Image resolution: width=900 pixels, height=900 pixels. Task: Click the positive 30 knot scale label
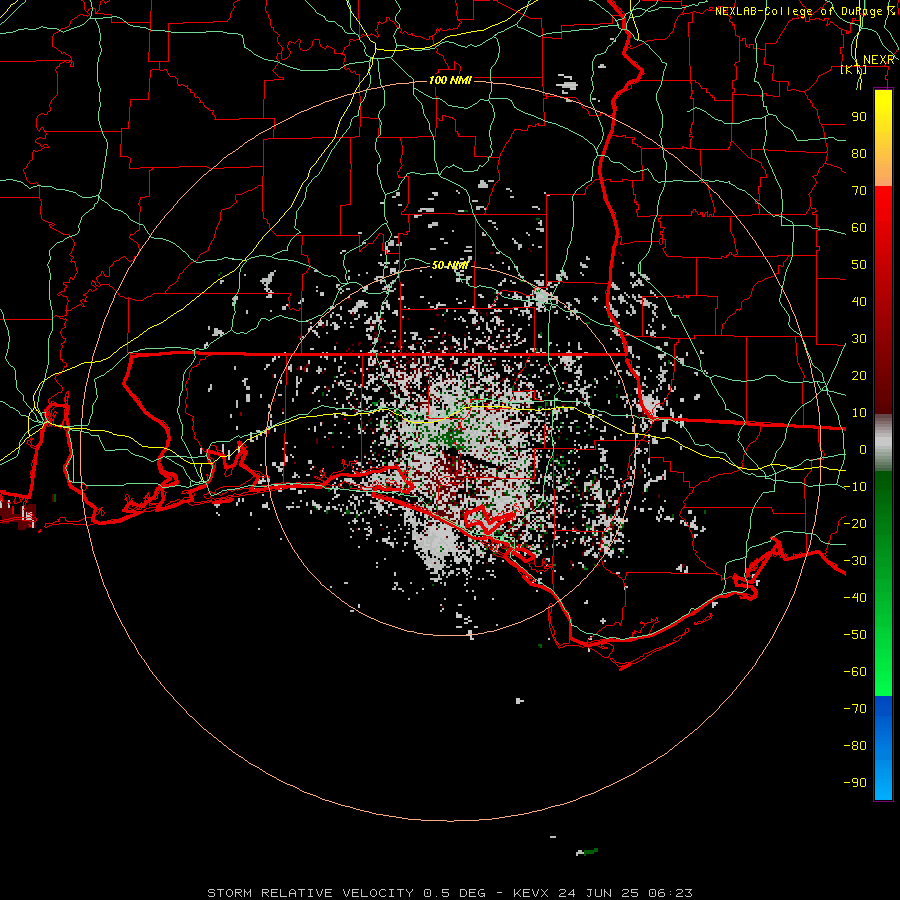pos(859,339)
